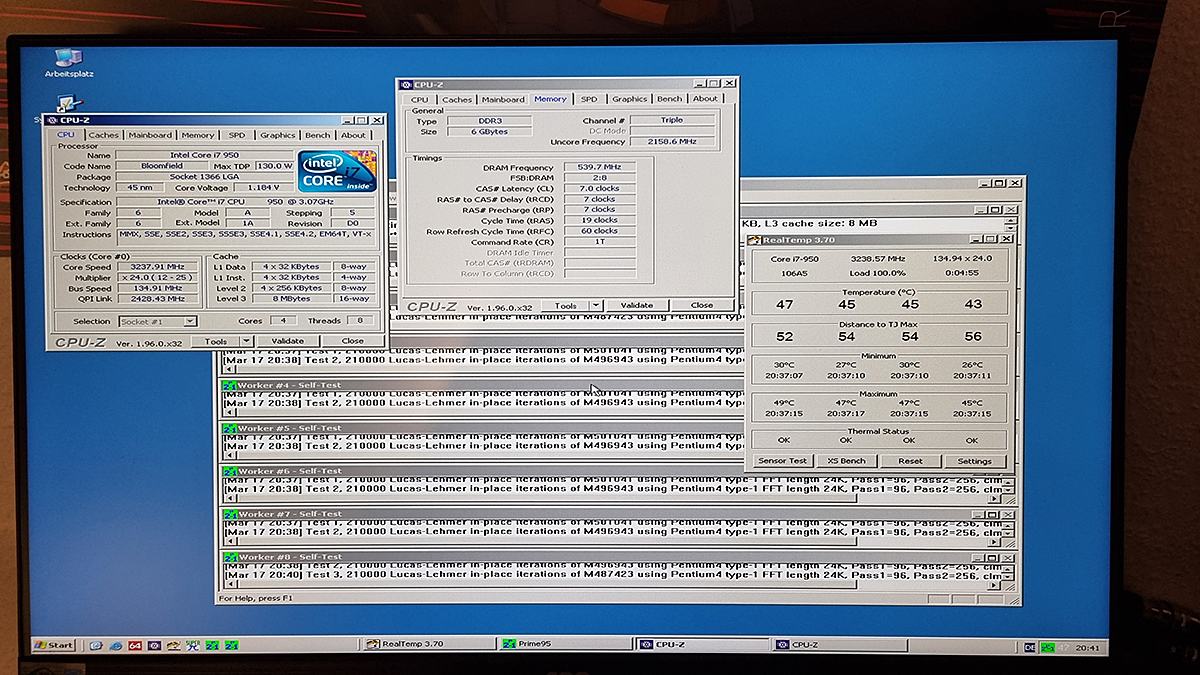Click the system clock showing 20:41

tap(1088, 647)
